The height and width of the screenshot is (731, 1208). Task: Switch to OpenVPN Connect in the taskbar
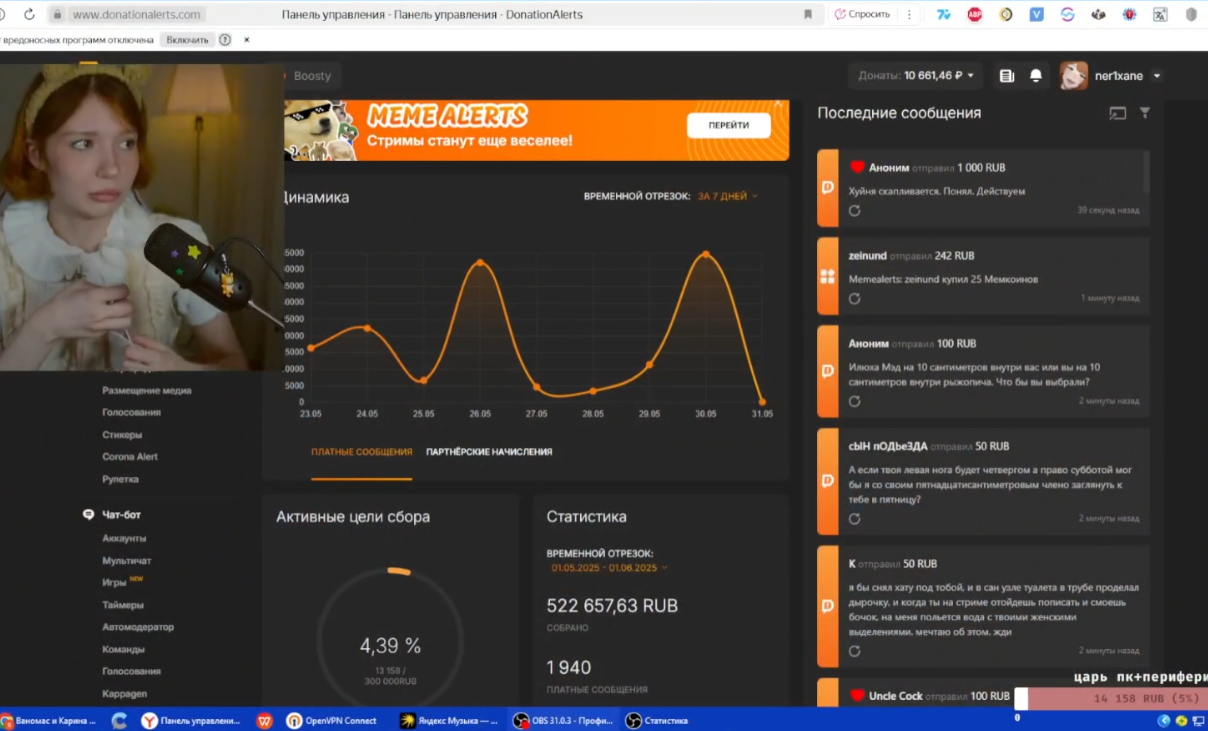click(x=332, y=720)
